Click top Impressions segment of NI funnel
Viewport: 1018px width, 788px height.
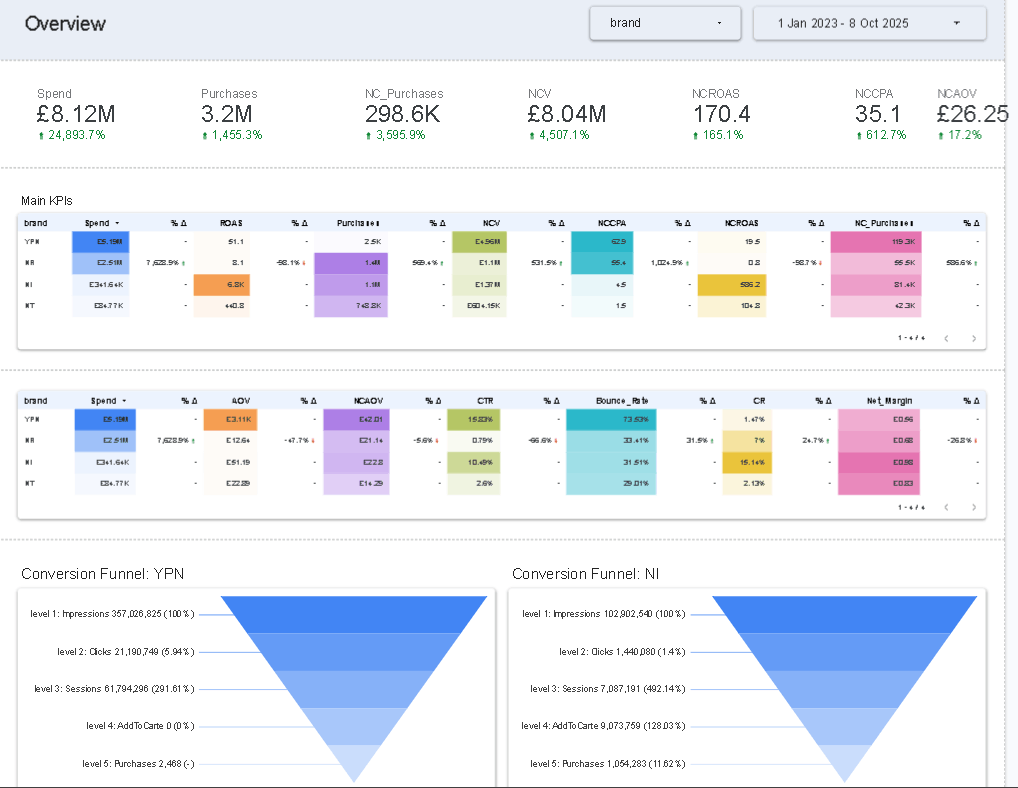[845, 614]
